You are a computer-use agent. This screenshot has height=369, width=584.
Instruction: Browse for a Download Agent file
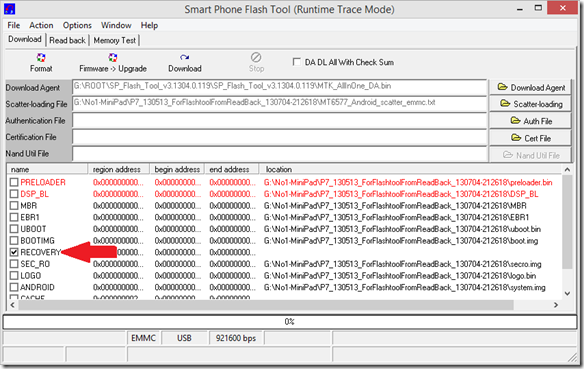point(531,88)
